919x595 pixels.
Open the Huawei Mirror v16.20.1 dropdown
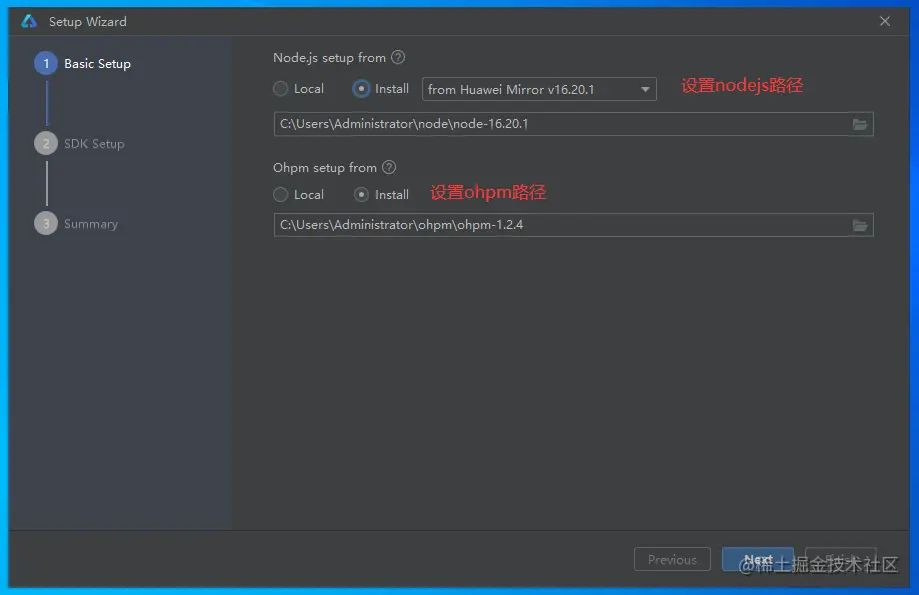tap(539, 89)
